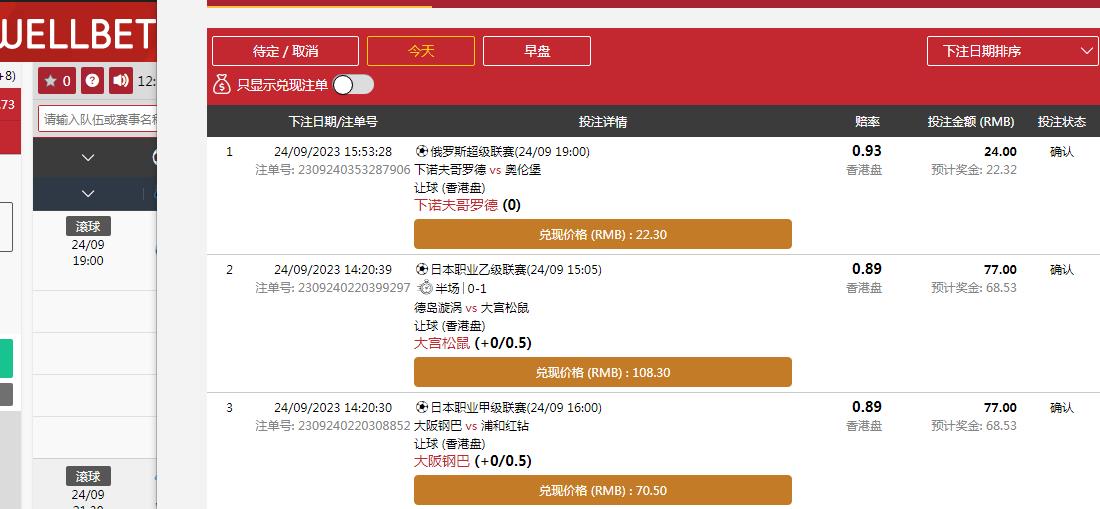The image size is (1100, 509).
Task: Click the cash-out money bag icon
Action: pyautogui.click(x=222, y=85)
